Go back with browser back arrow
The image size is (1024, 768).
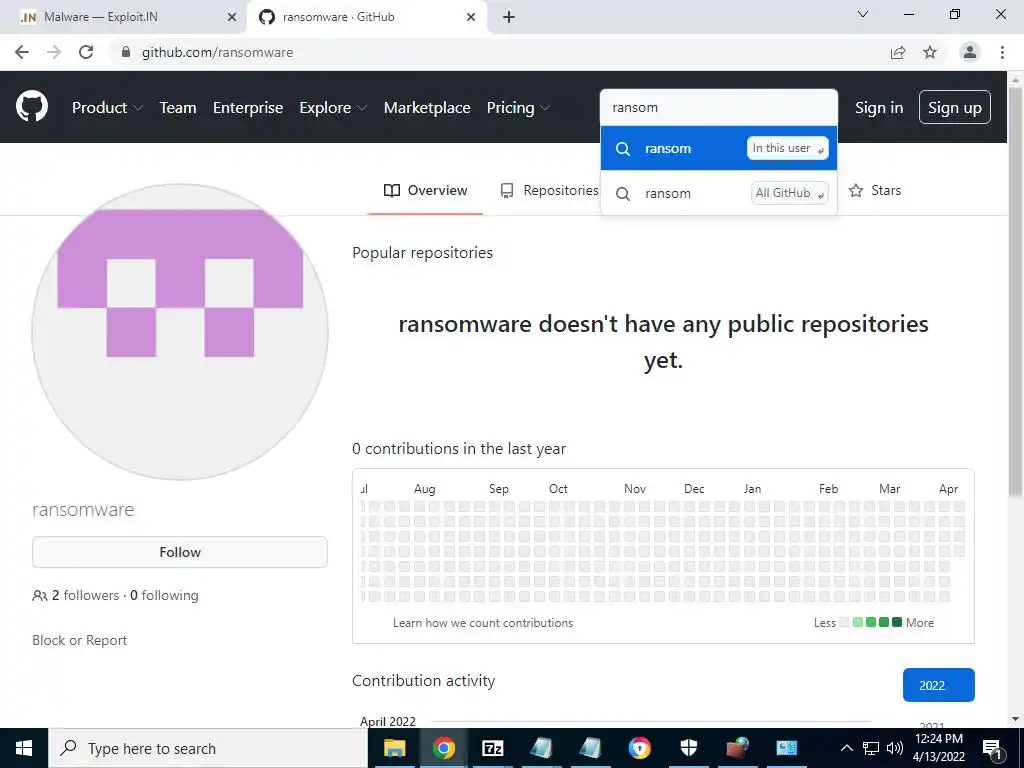(22, 52)
